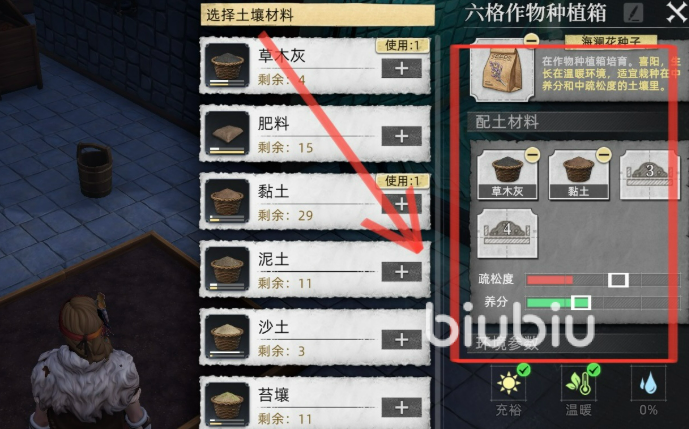Remove 黏土 from soil slot
The width and height of the screenshot is (689, 429).
pos(604,155)
